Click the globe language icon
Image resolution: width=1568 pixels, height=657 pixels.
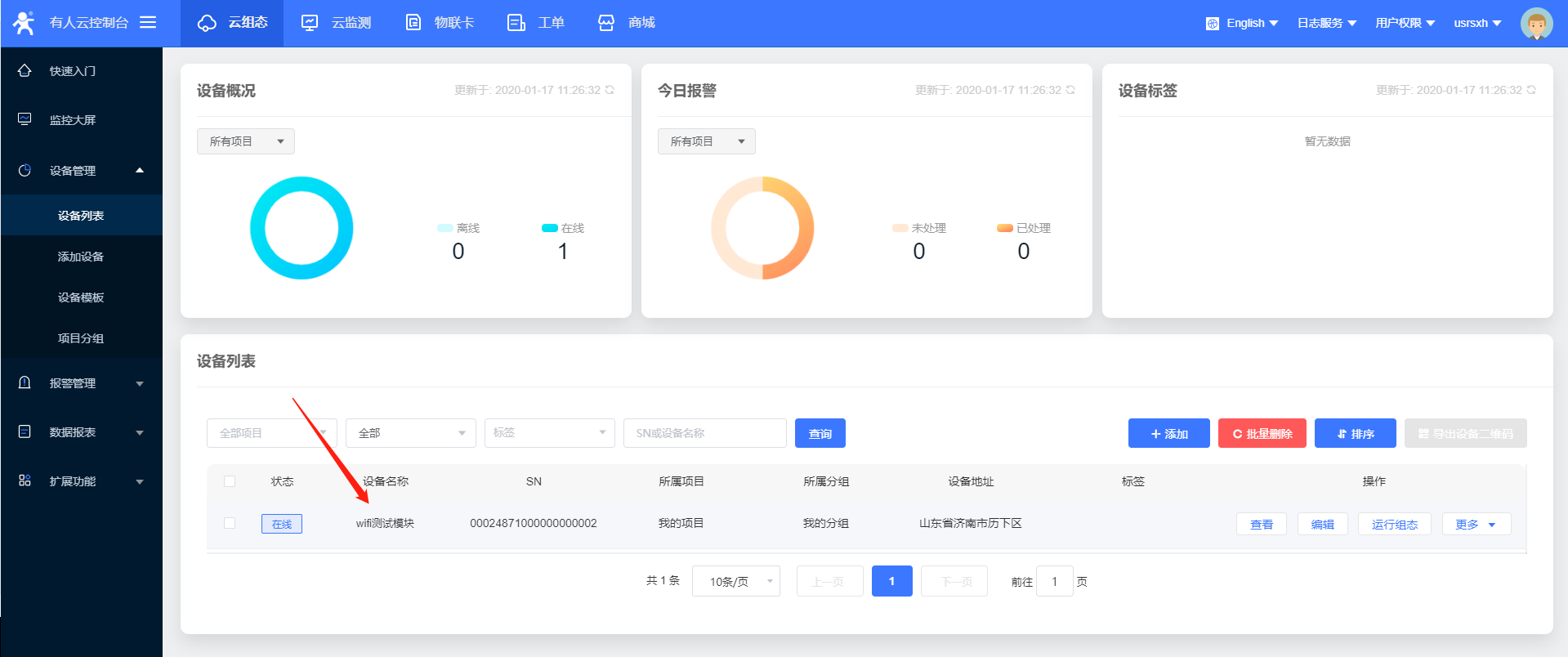(x=1212, y=24)
